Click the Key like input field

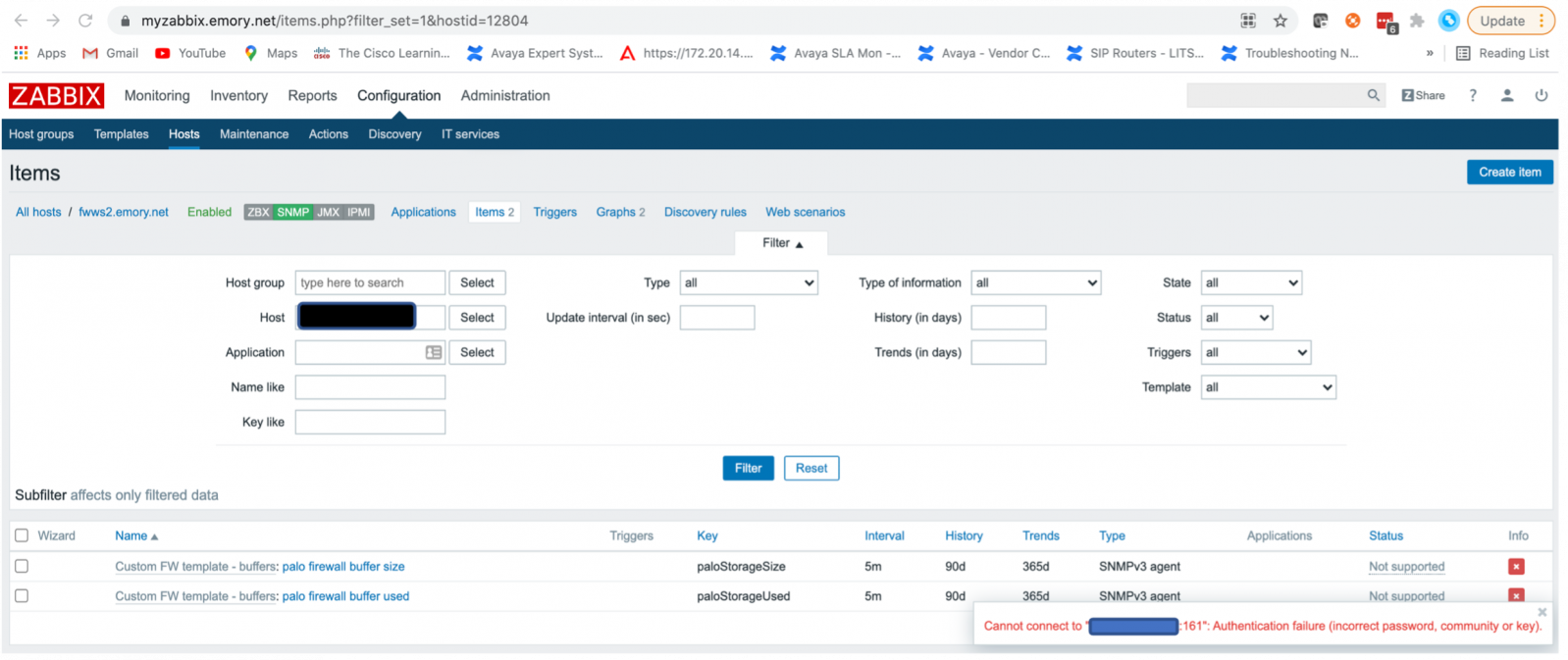(x=370, y=422)
